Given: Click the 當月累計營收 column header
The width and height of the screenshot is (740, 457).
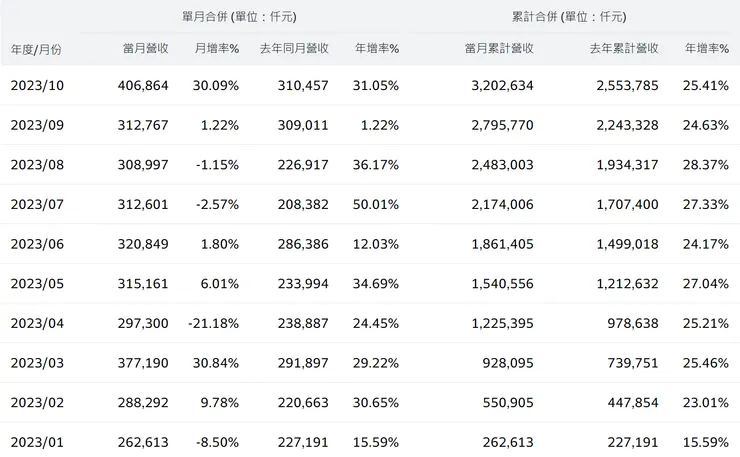Looking at the screenshot, I should (x=499, y=49).
